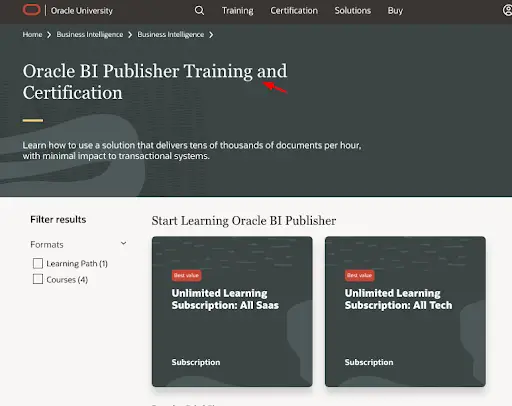Open the Buy menu
The width and height of the screenshot is (512, 406).
[395, 11]
